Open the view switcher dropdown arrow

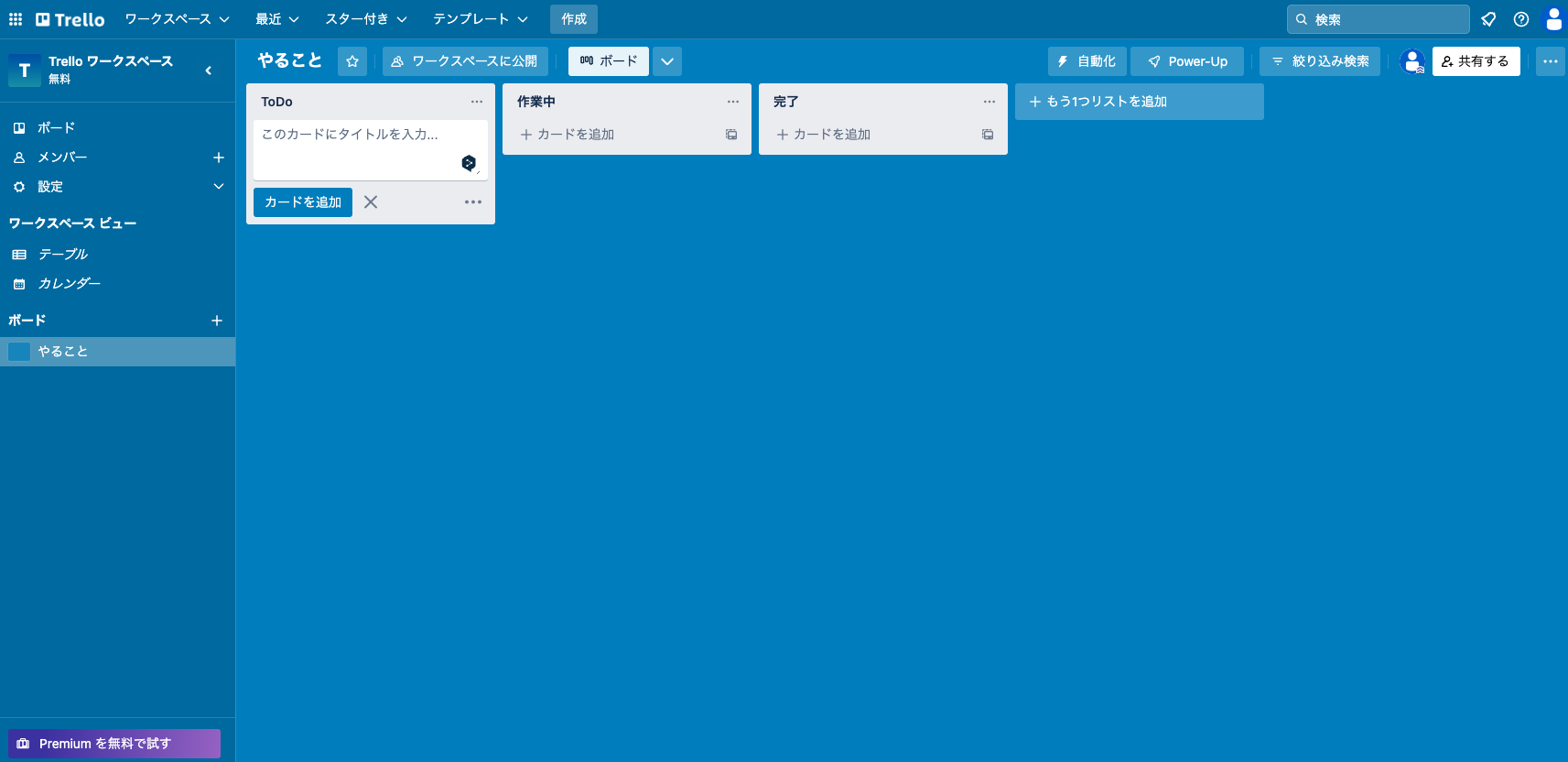coord(667,61)
